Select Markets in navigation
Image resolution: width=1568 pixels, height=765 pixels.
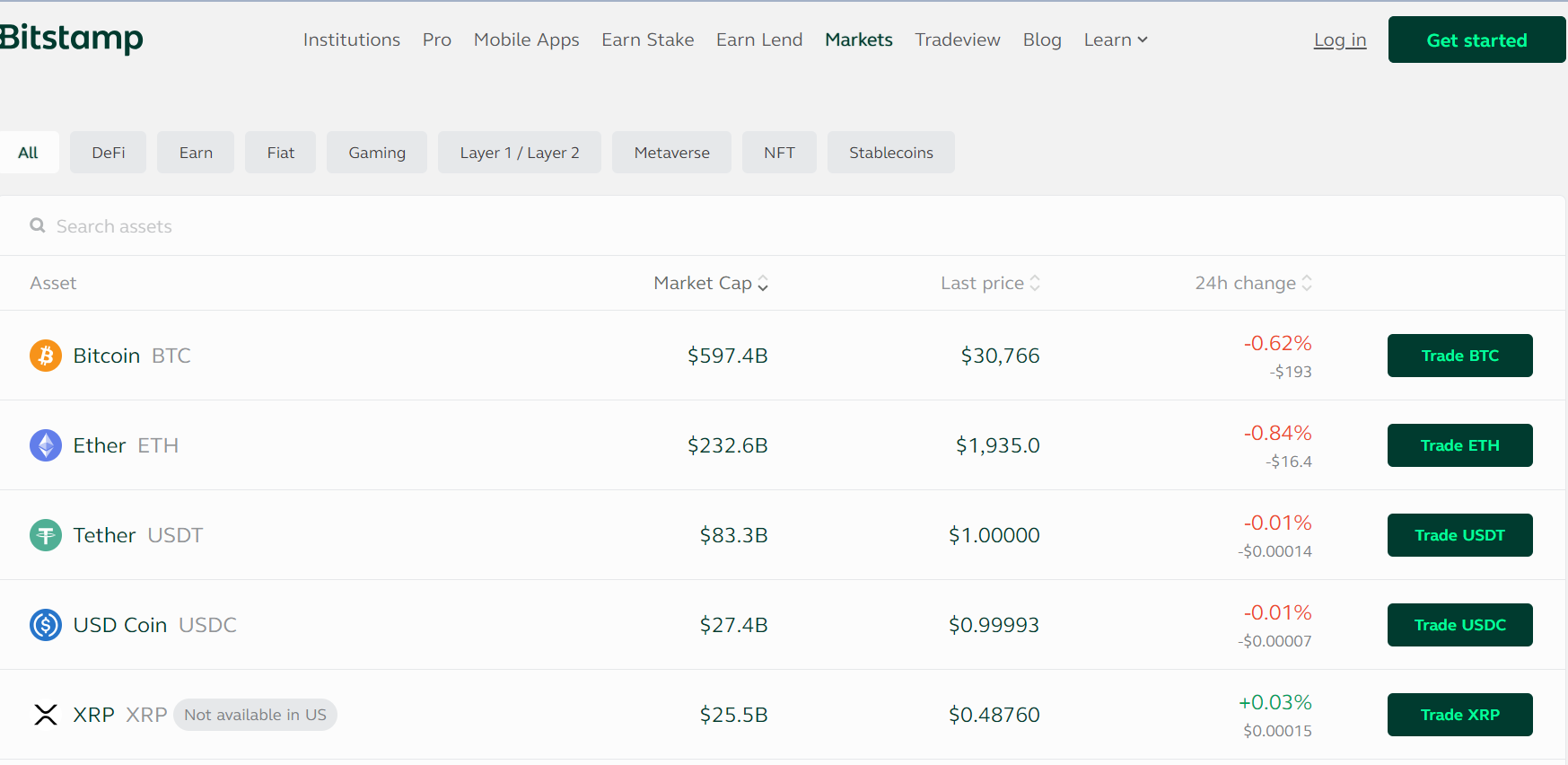[859, 40]
